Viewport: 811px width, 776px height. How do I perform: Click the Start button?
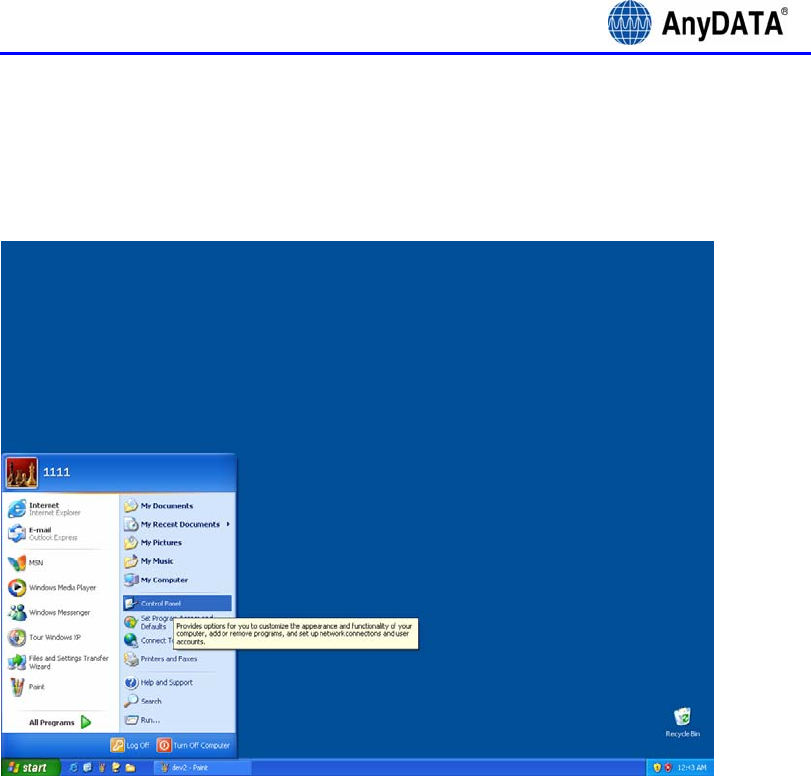click(x=31, y=768)
